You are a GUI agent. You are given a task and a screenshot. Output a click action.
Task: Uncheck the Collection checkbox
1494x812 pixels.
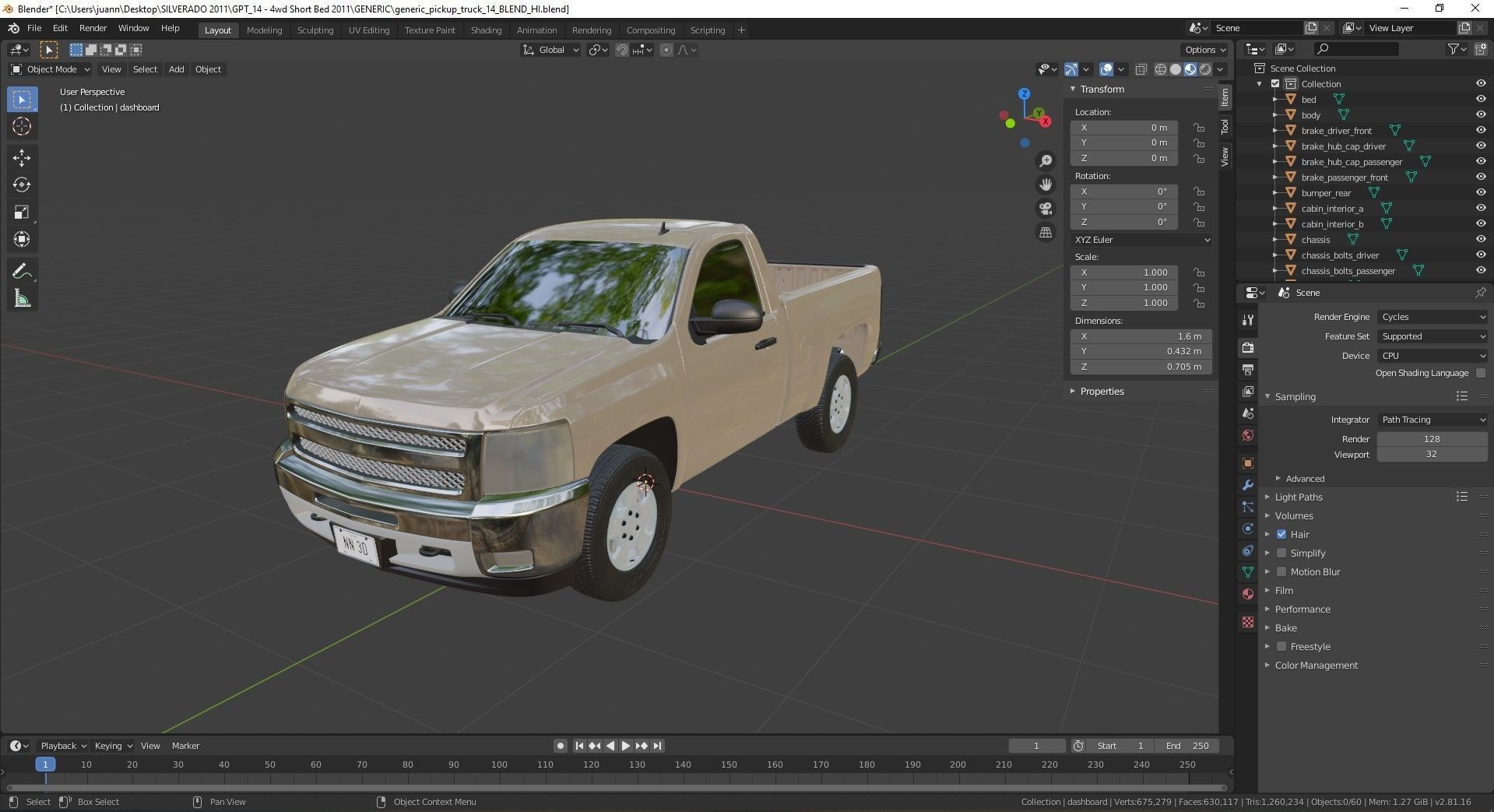1275,84
